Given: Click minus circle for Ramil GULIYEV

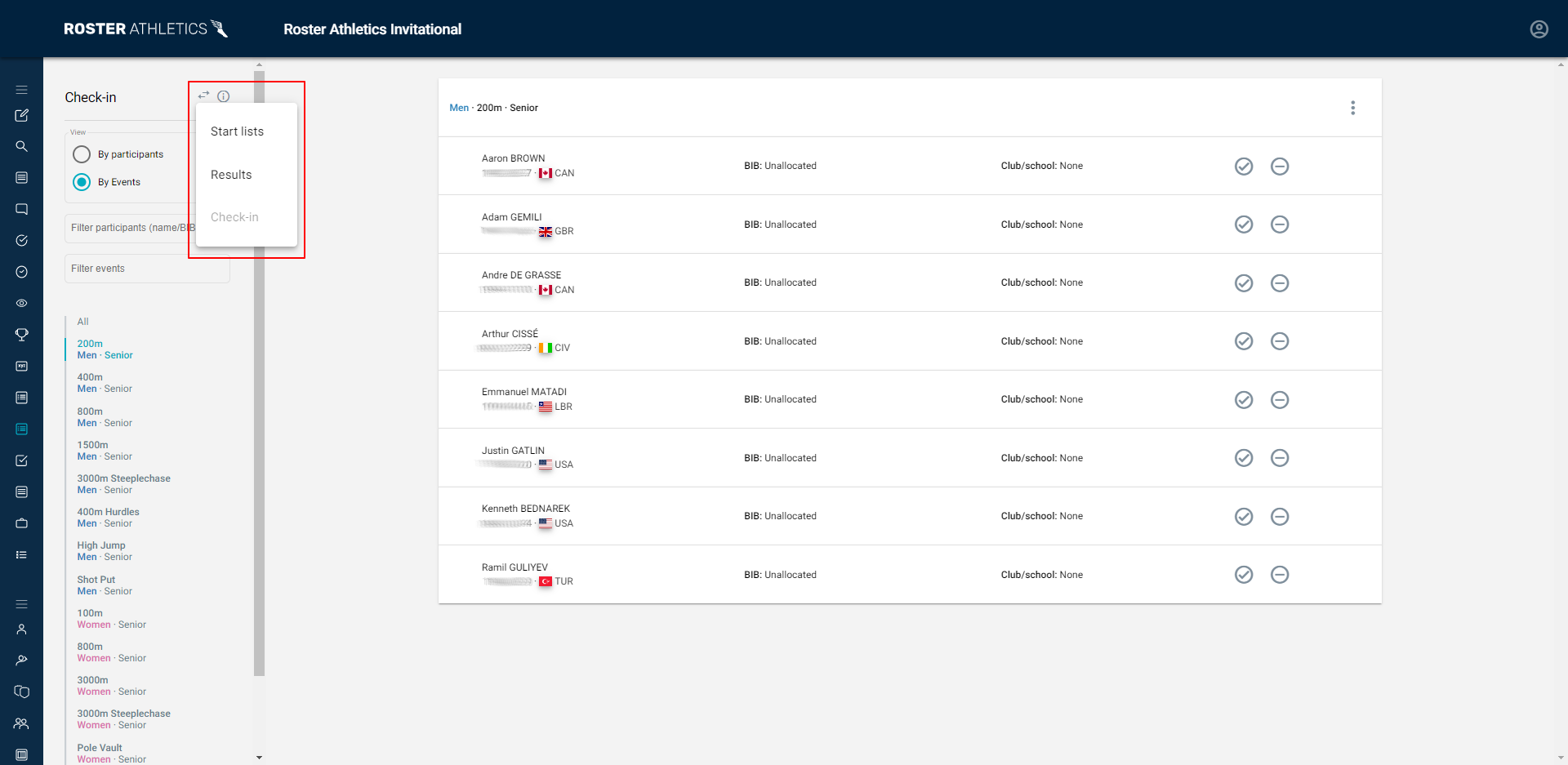Looking at the screenshot, I should point(1280,575).
